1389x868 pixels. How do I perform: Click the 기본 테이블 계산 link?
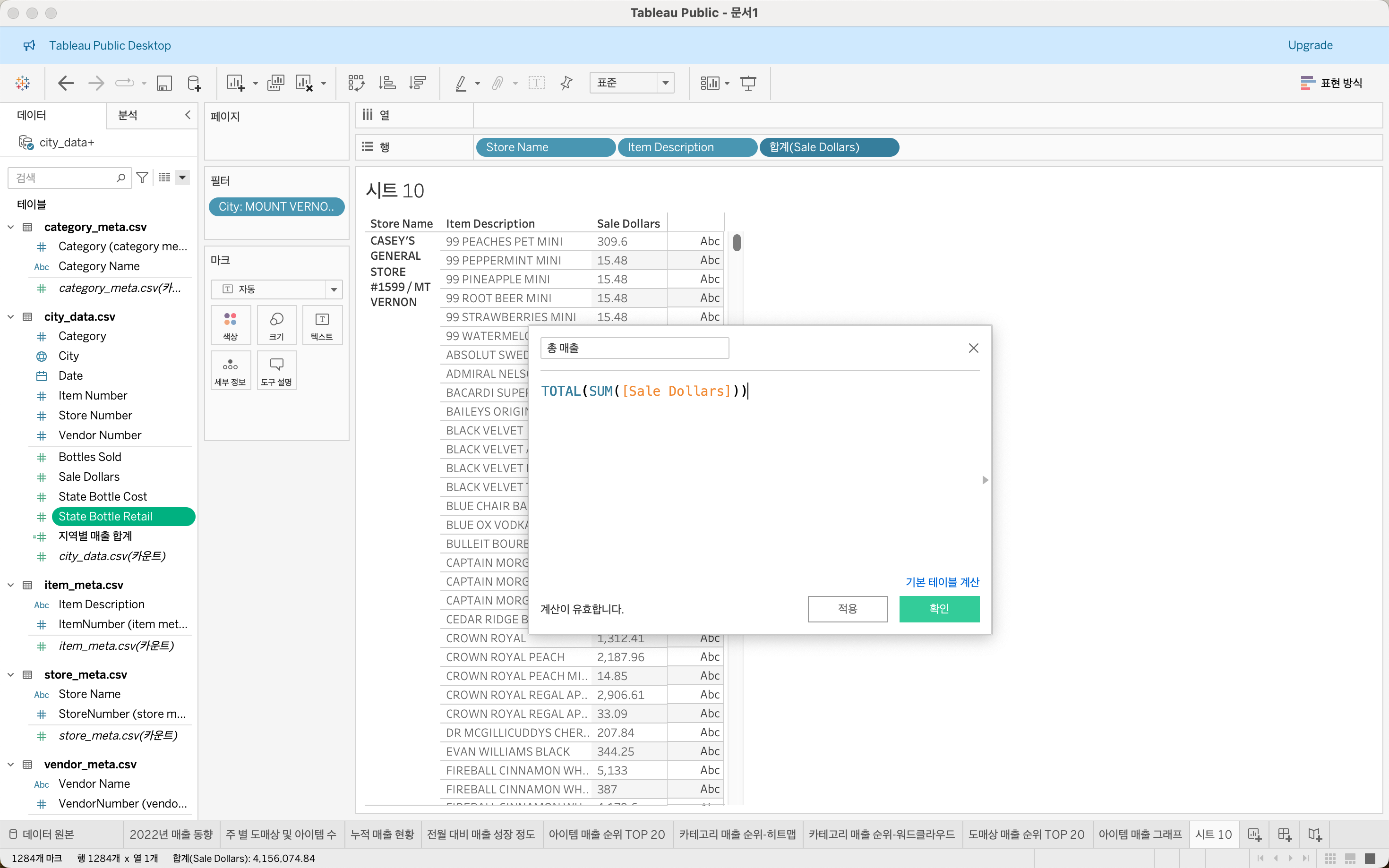pyautogui.click(x=942, y=582)
